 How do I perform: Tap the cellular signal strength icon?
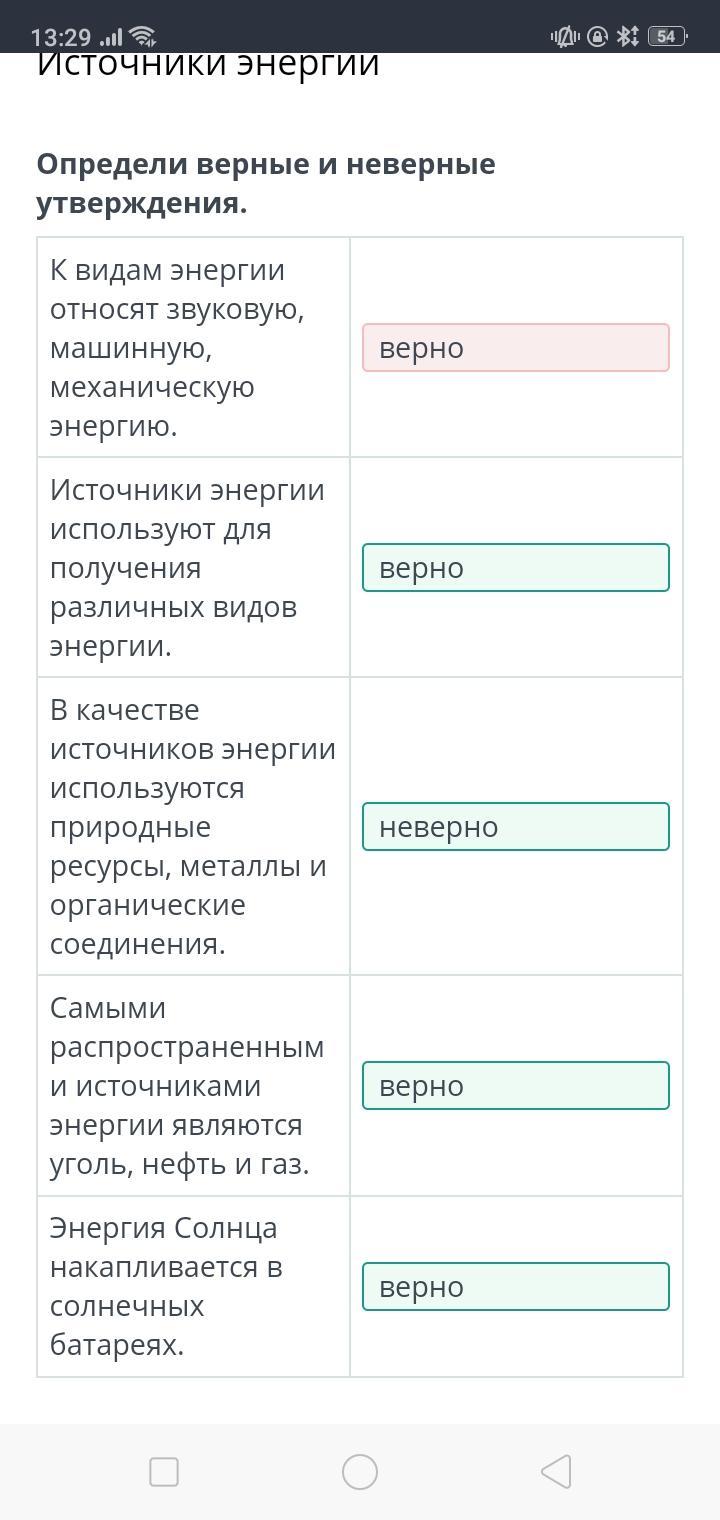coord(111,37)
